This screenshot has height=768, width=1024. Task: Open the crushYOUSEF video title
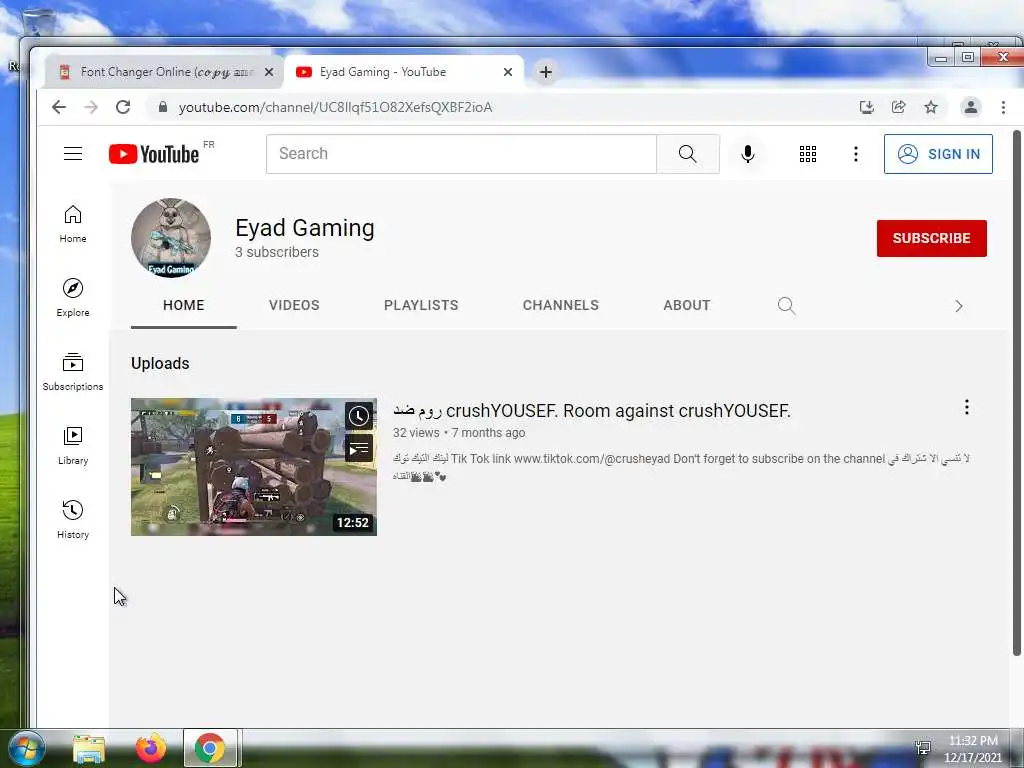pos(592,411)
